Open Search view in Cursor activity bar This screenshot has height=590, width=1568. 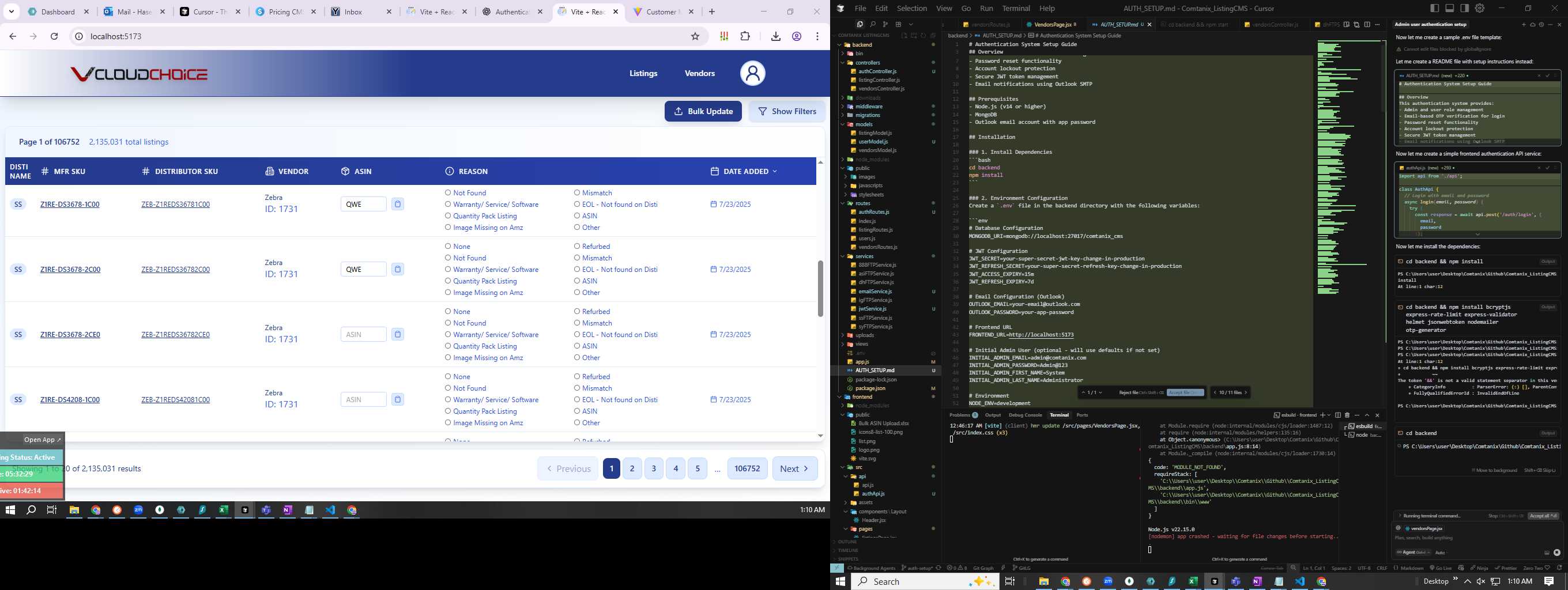click(x=872, y=24)
